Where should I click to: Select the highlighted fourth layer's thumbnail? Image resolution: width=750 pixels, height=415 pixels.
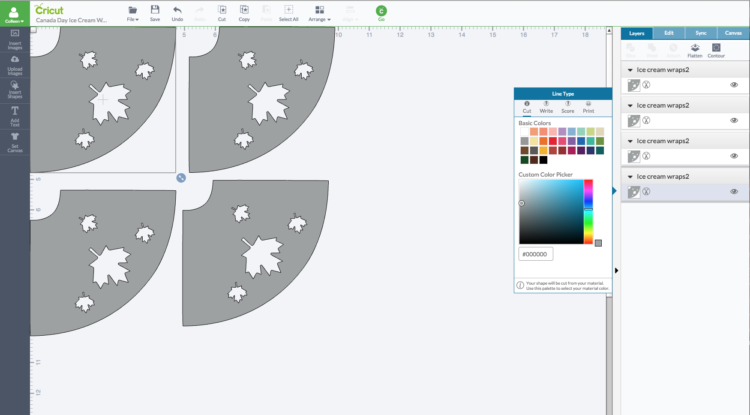pos(633,191)
